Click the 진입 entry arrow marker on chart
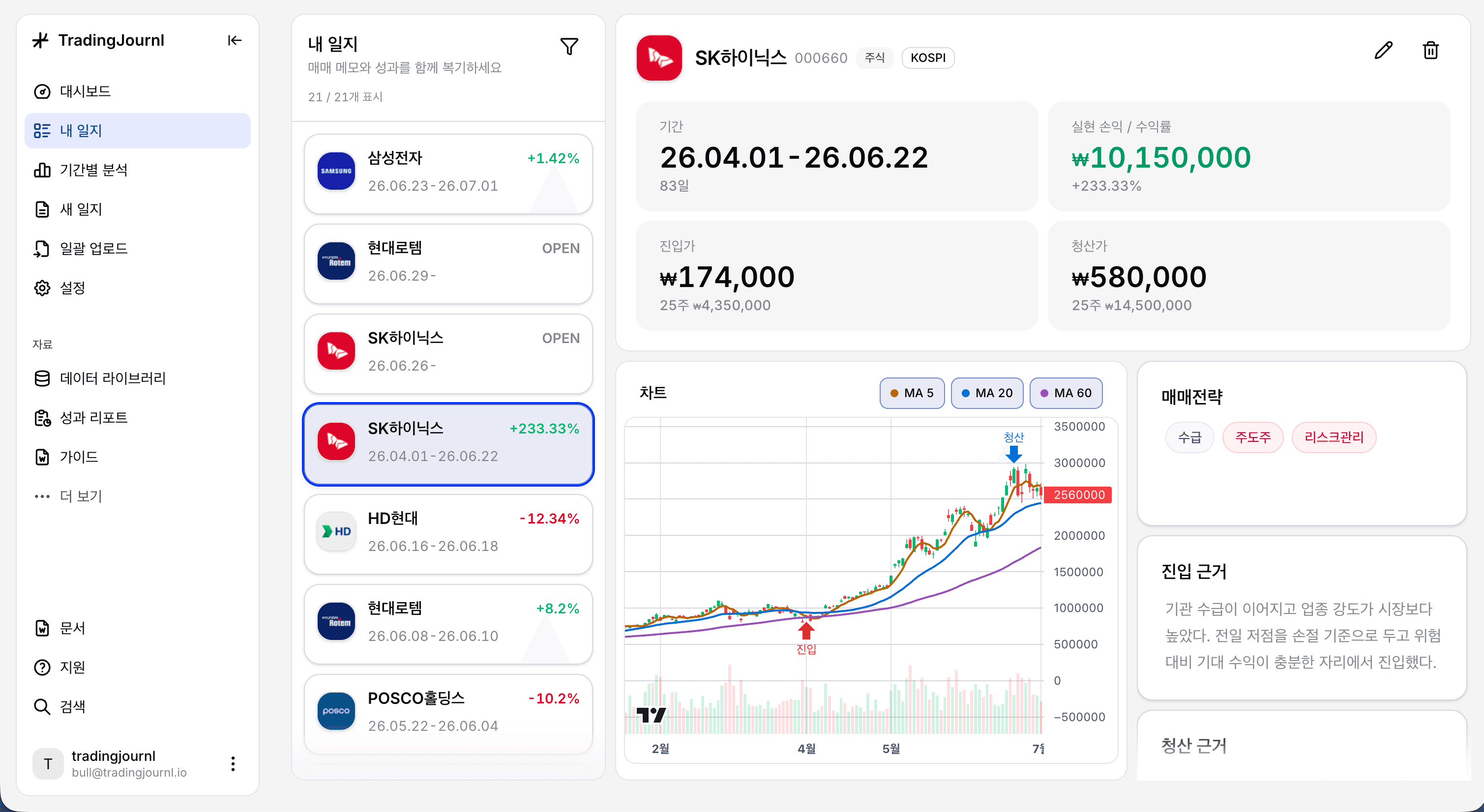The width and height of the screenshot is (1484, 812). [806, 631]
